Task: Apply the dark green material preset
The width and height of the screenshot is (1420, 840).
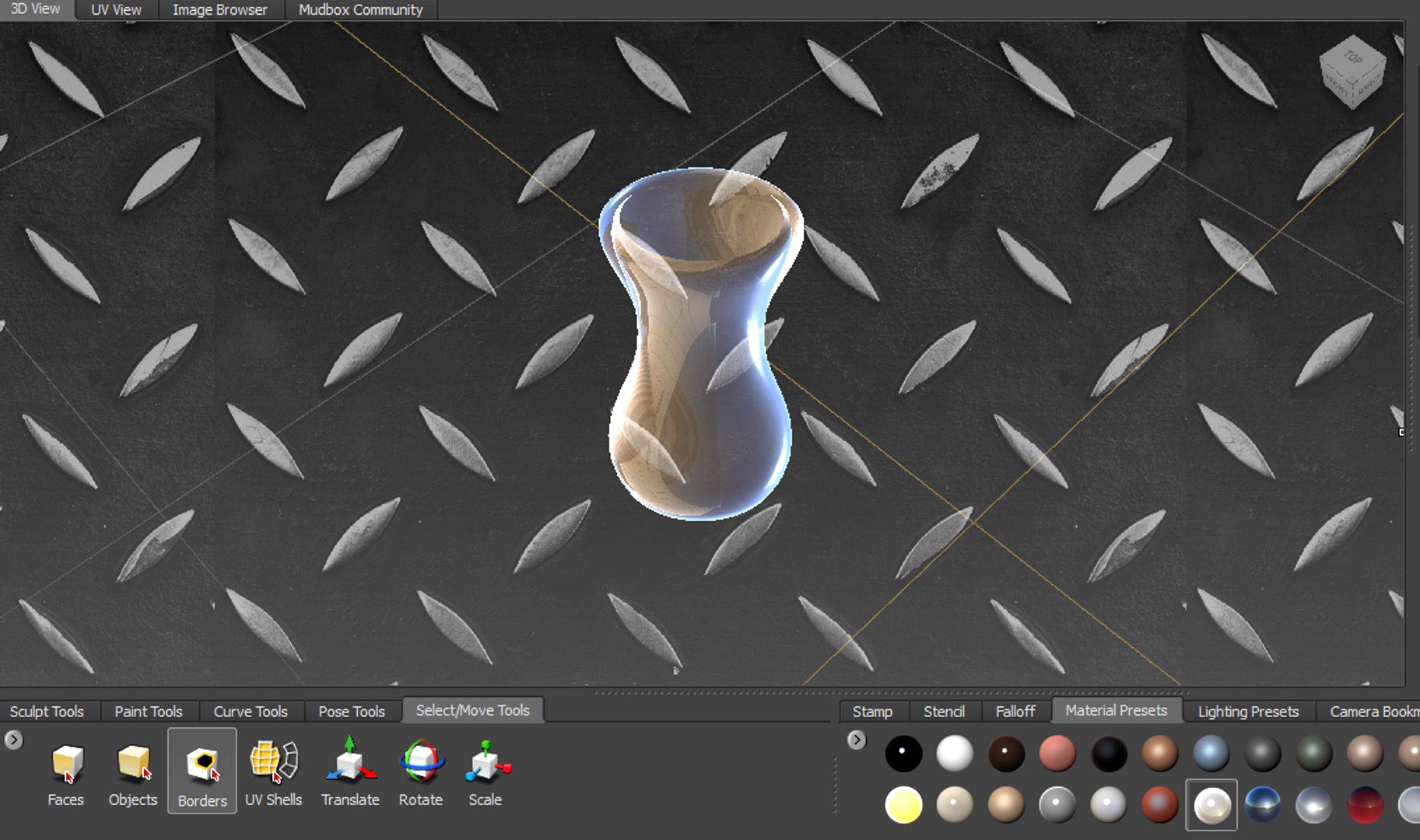Action: (x=1314, y=754)
